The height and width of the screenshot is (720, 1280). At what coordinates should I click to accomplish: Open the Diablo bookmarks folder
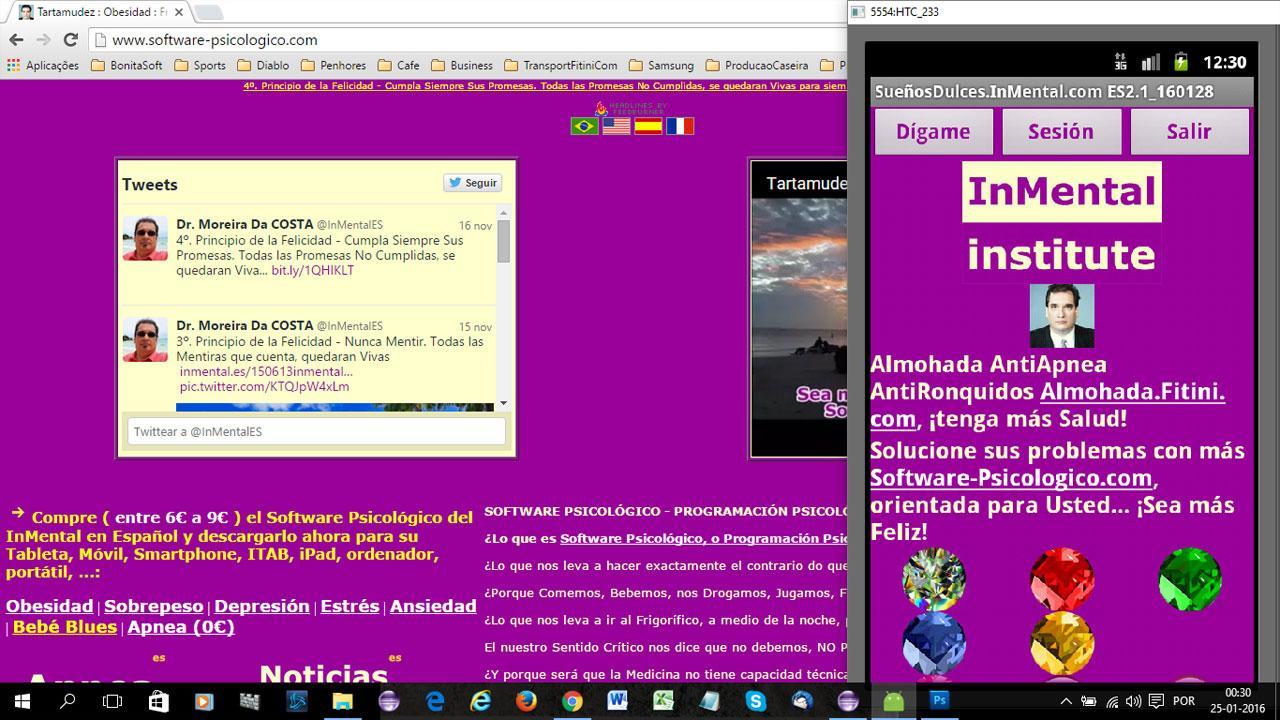263,65
